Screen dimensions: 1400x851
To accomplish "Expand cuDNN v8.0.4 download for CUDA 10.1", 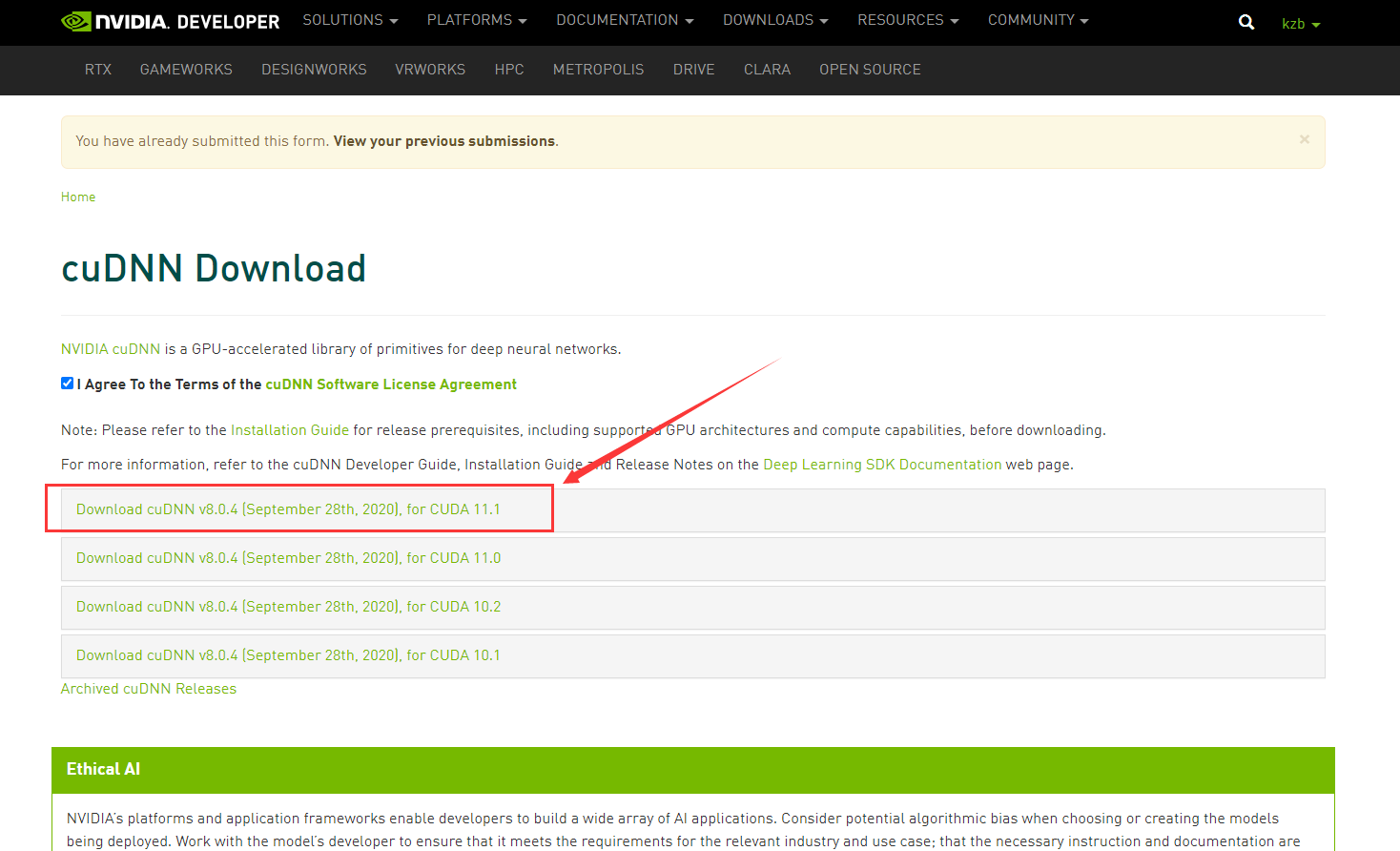I will point(692,655).
